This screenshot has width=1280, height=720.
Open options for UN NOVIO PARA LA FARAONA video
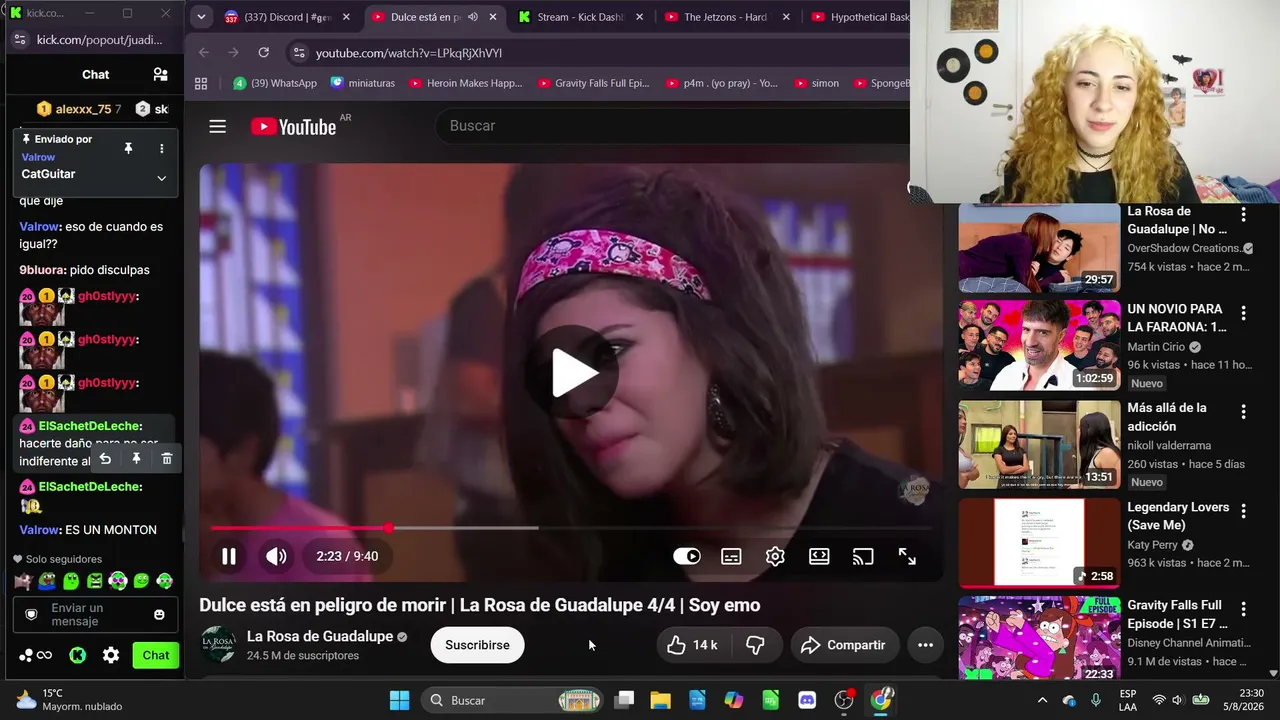pyautogui.click(x=1244, y=313)
